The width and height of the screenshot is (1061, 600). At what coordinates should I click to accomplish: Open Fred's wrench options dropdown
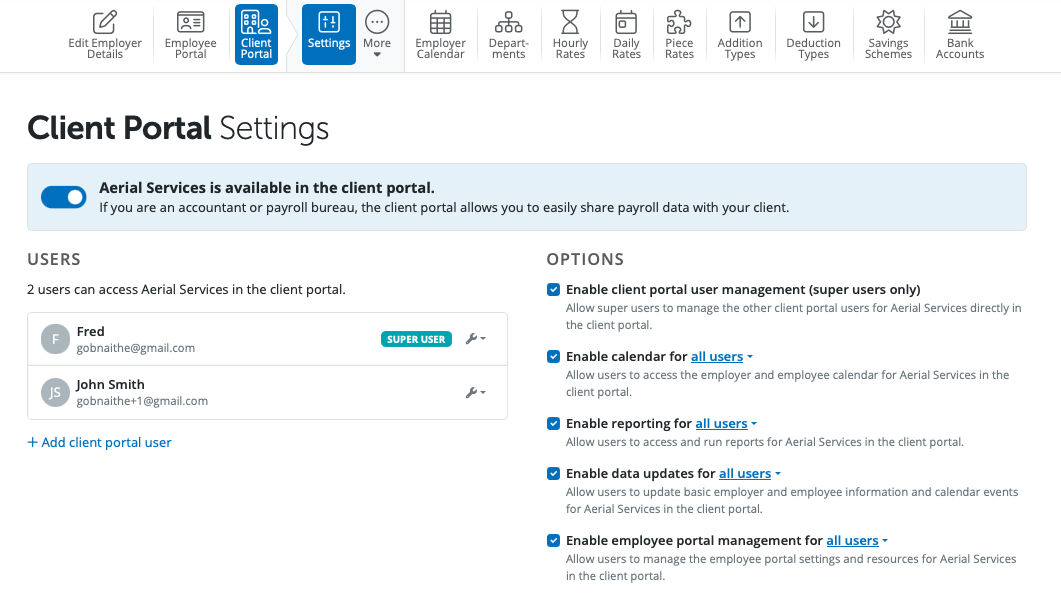point(476,339)
